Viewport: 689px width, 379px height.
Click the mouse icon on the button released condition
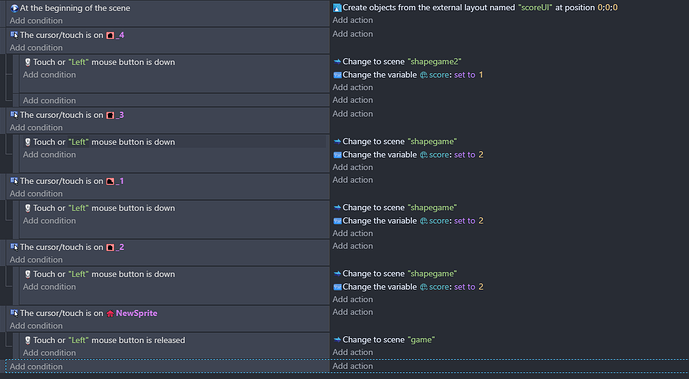28,340
